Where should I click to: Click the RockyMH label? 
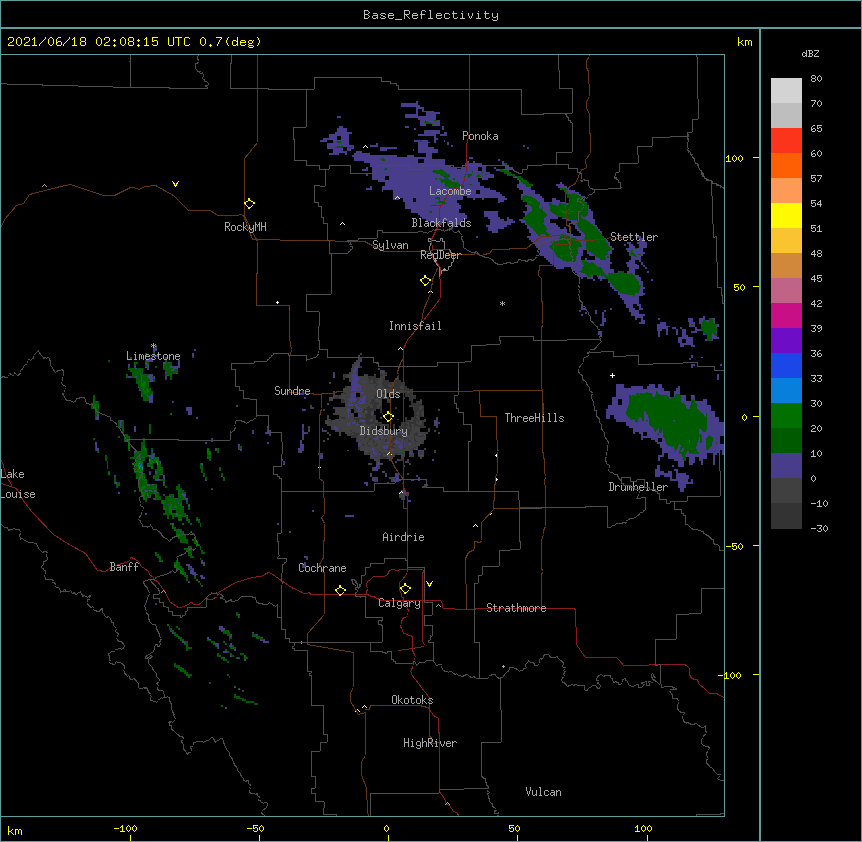pos(245,227)
